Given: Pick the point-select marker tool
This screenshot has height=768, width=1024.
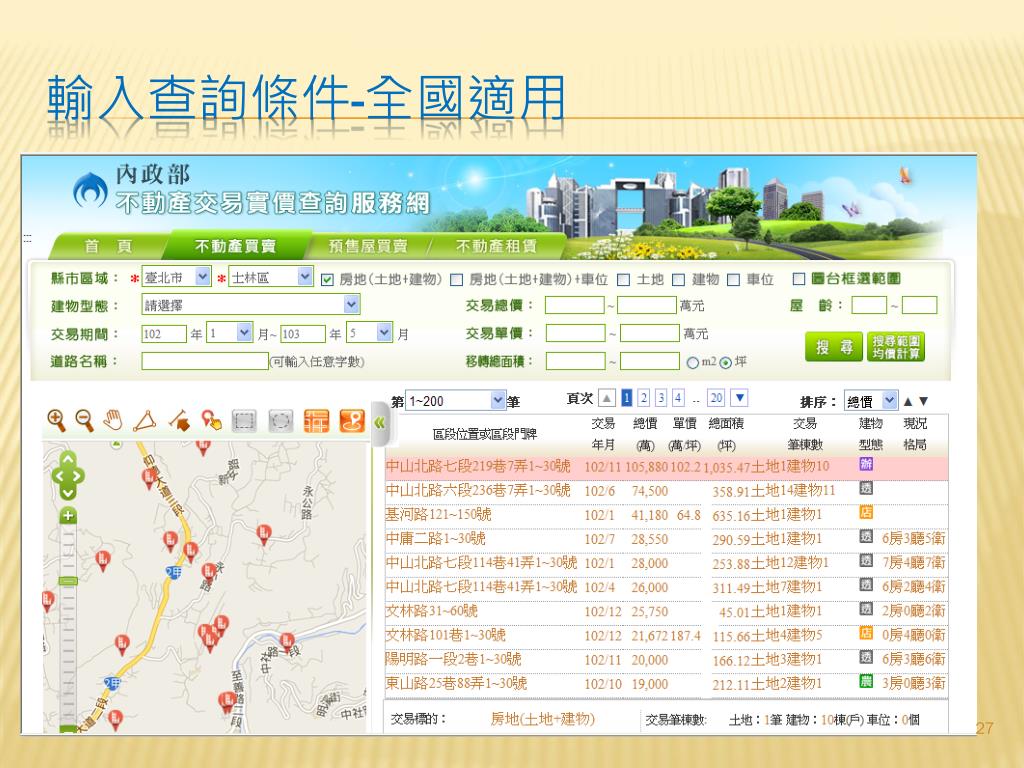Looking at the screenshot, I should [x=211, y=421].
